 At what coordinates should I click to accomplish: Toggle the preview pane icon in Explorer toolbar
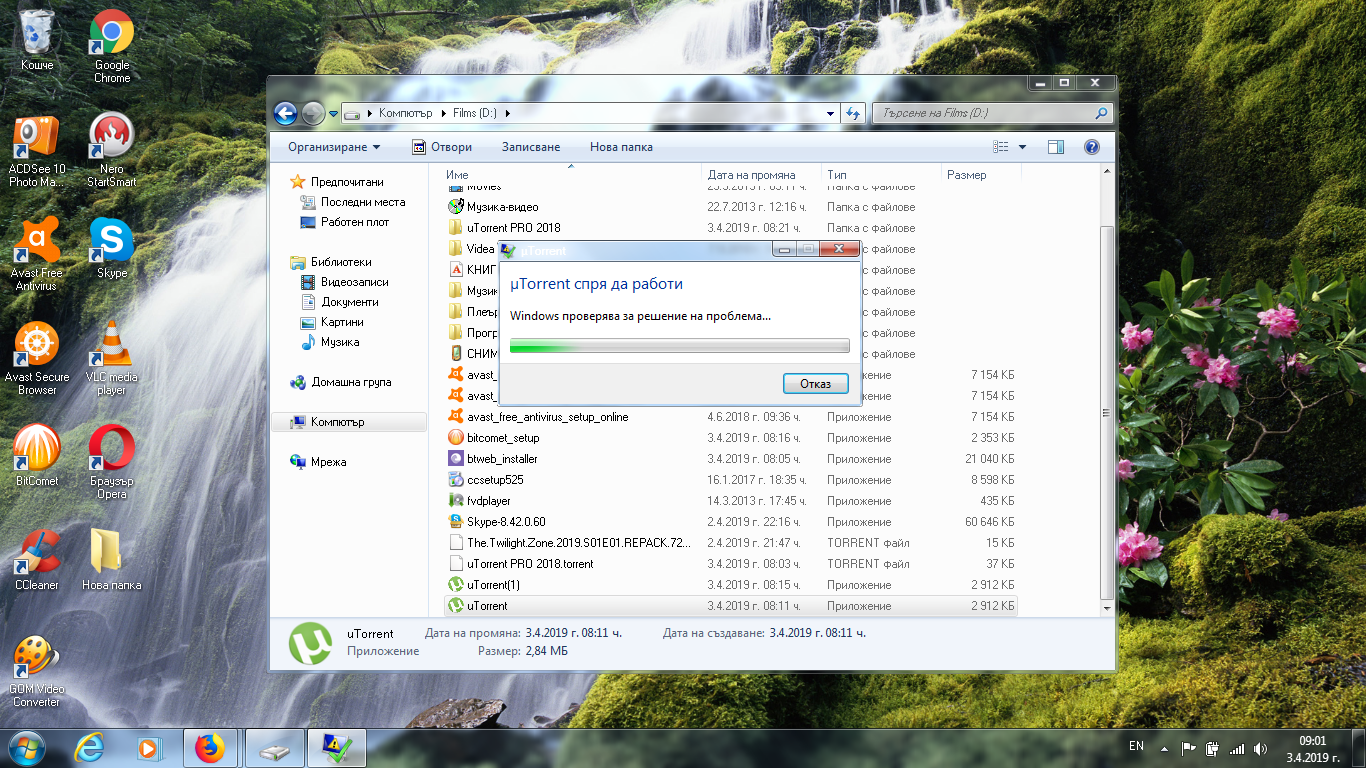pos(1055,147)
